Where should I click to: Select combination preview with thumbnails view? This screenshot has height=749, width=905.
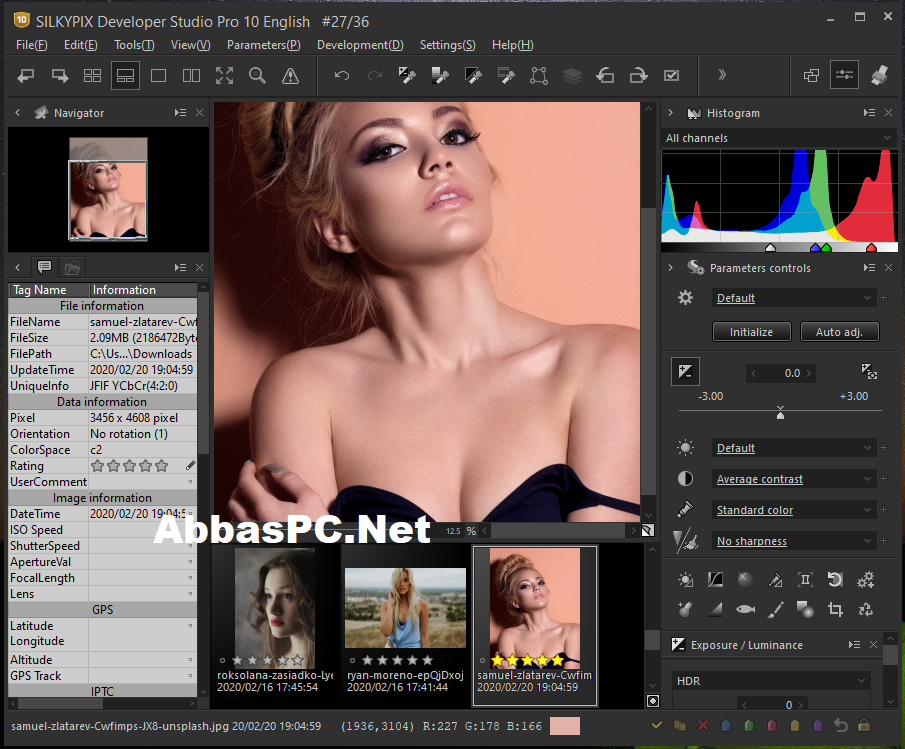[125, 76]
